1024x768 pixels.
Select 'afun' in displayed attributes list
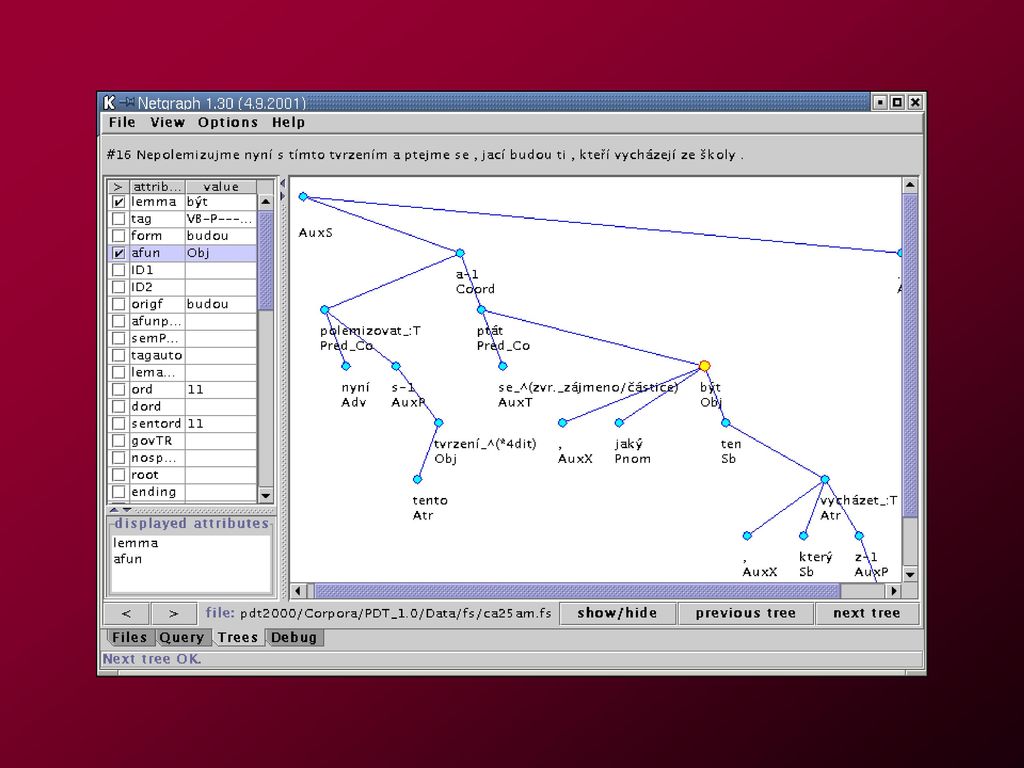pos(127,559)
